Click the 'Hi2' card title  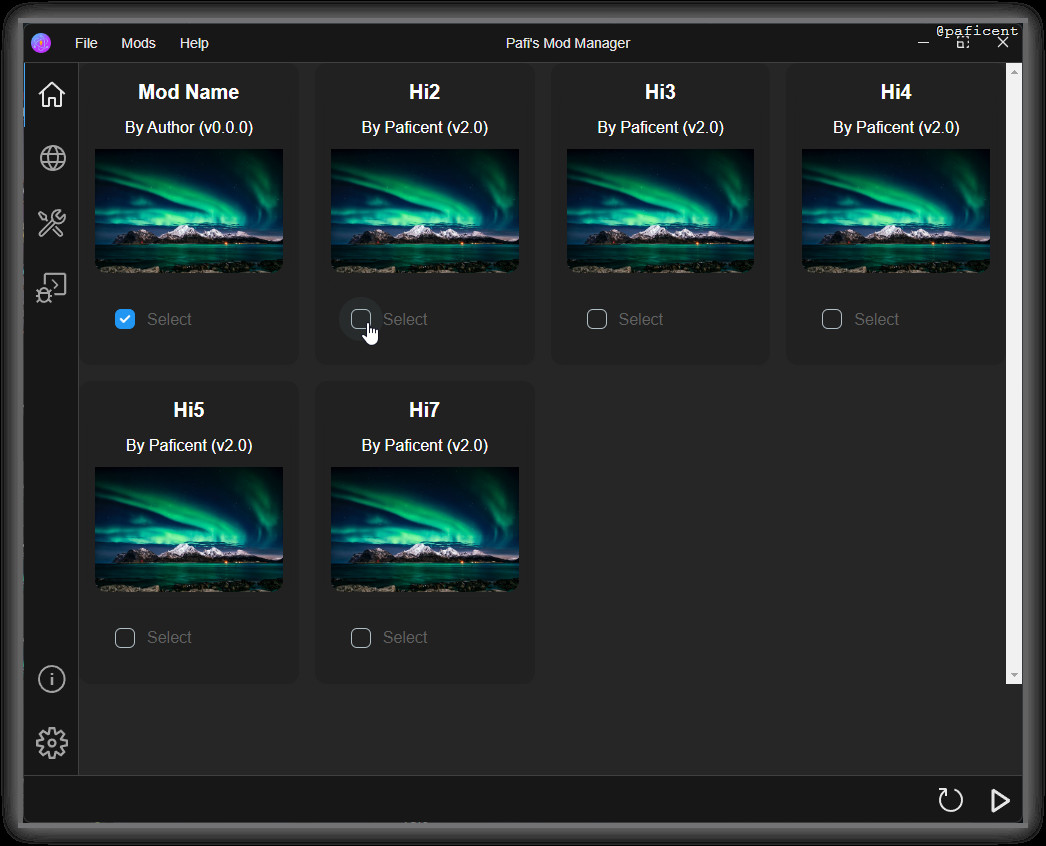pos(425,92)
